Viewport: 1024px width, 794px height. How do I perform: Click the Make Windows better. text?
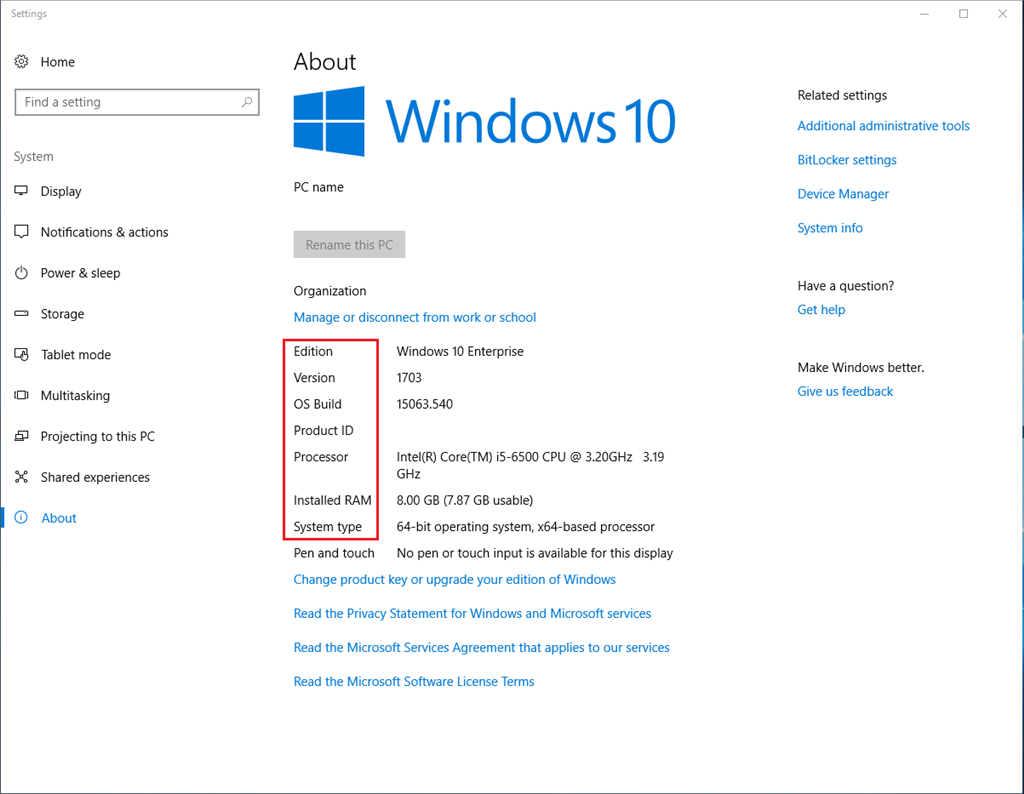tap(861, 368)
